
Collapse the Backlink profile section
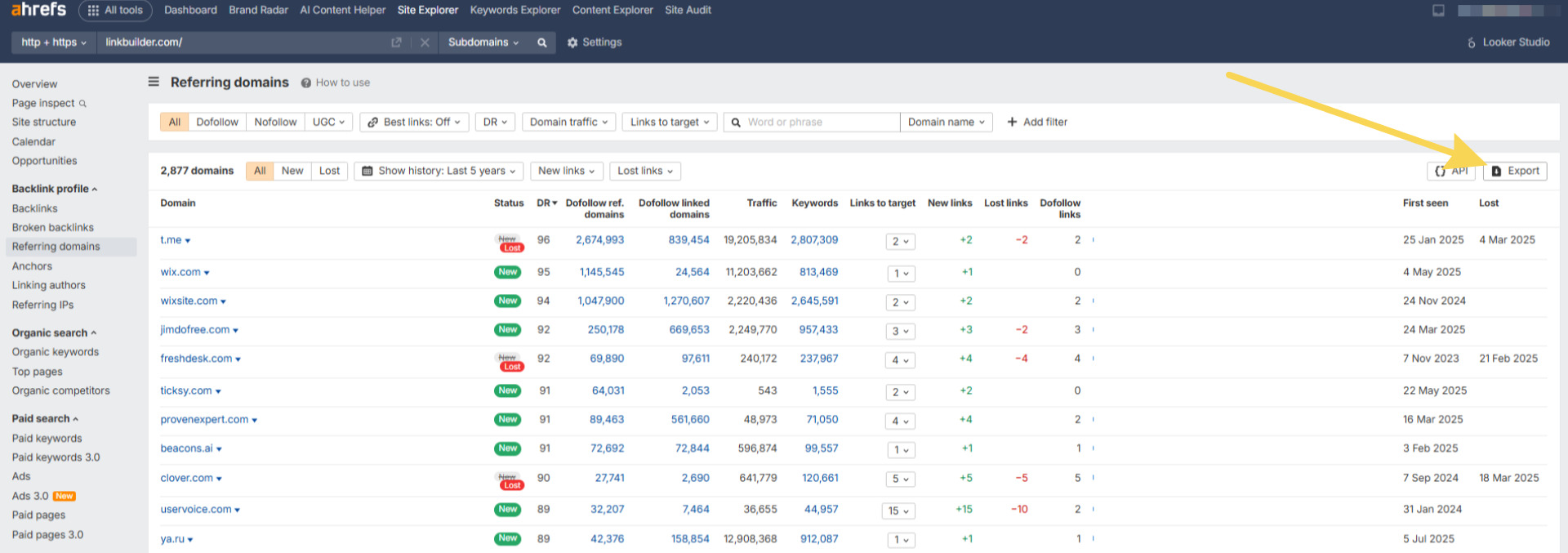click(x=55, y=189)
